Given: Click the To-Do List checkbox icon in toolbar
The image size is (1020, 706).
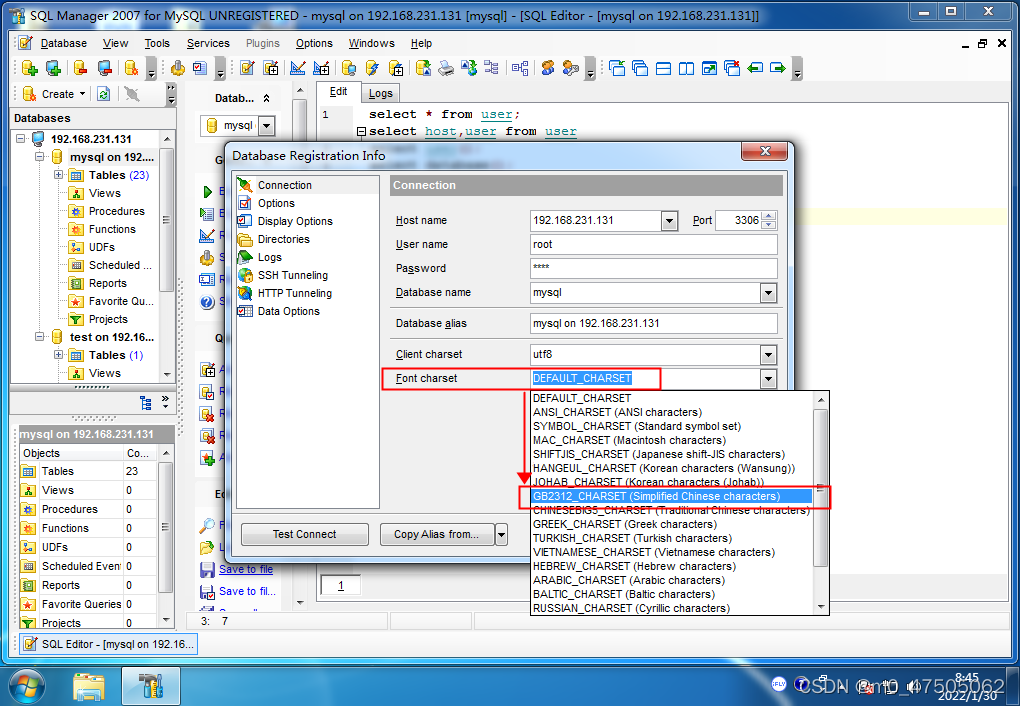Looking at the screenshot, I should [200, 68].
